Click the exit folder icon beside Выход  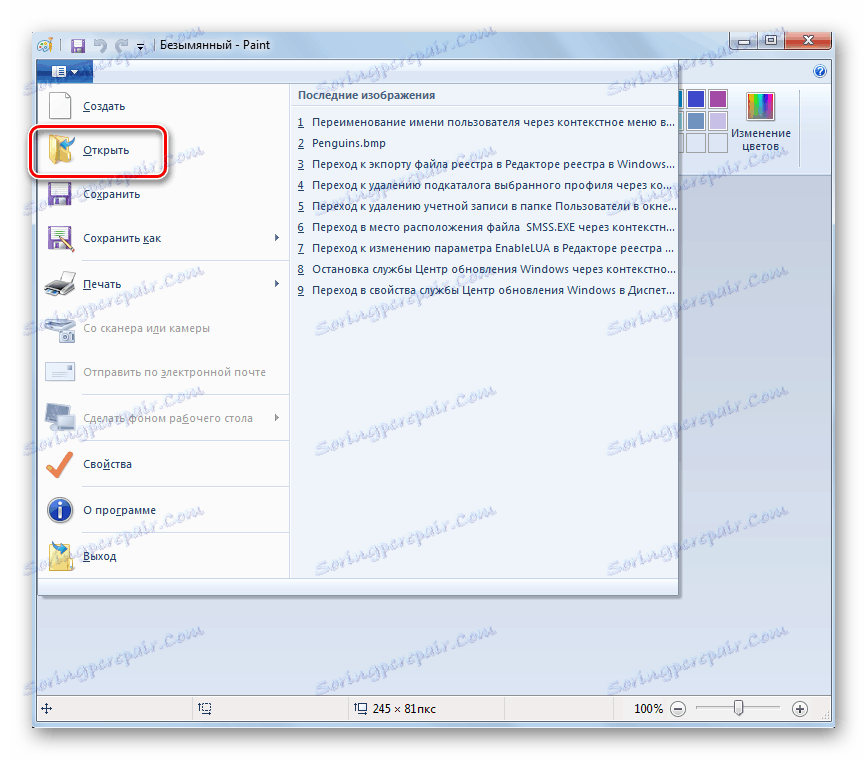60,556
